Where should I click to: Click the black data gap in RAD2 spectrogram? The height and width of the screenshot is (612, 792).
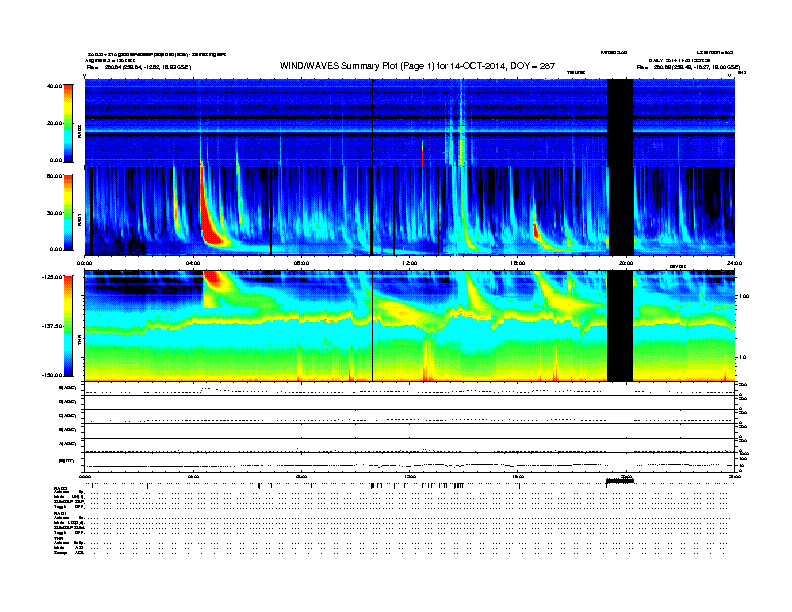(620, 123)
